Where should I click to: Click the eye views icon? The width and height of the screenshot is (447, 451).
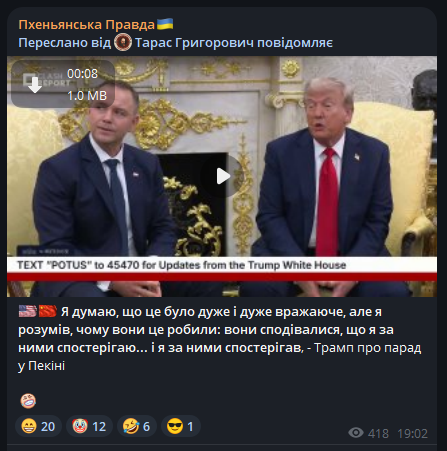(x=356, y=433)
